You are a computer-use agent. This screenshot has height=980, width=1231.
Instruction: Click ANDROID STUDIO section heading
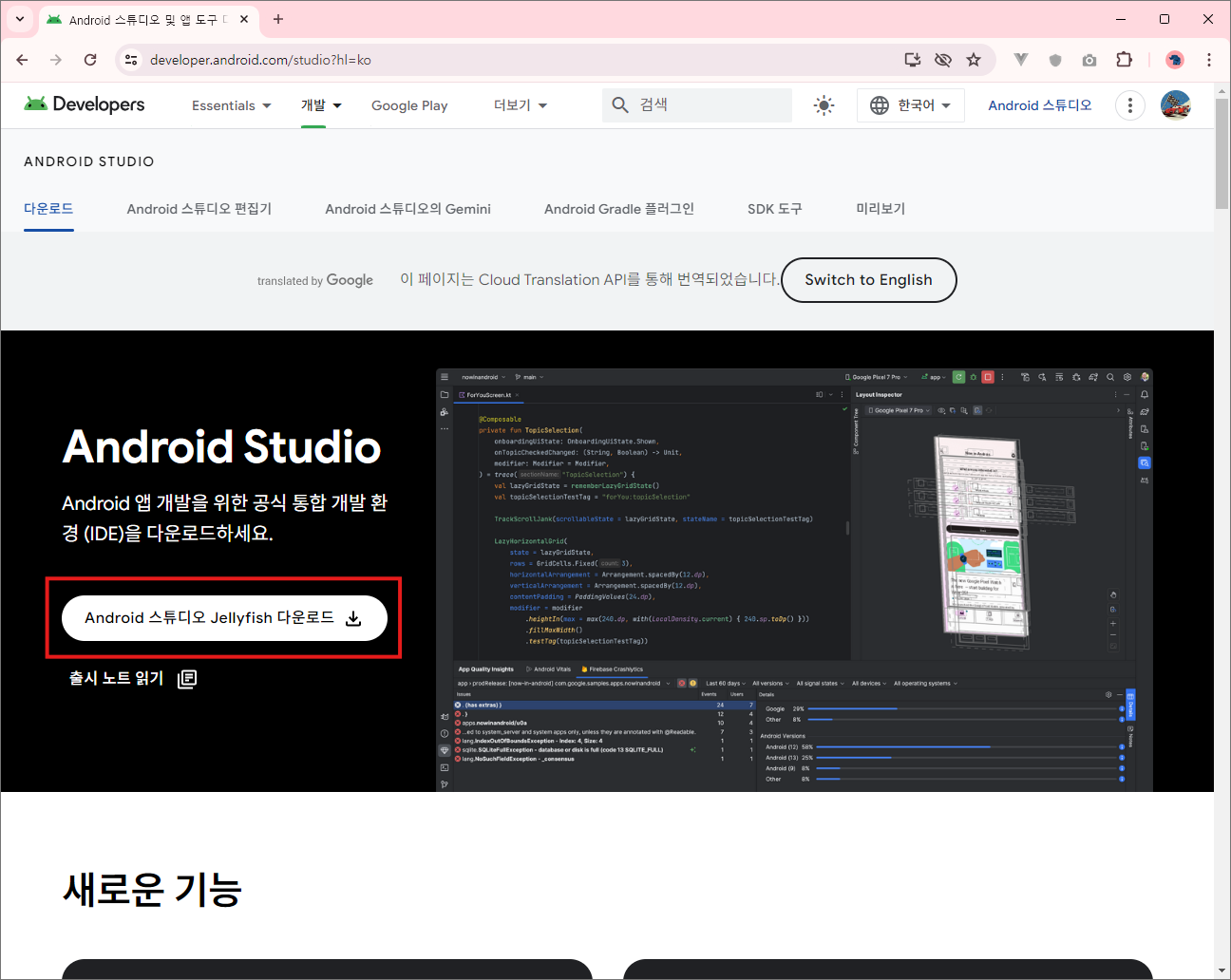89,161
